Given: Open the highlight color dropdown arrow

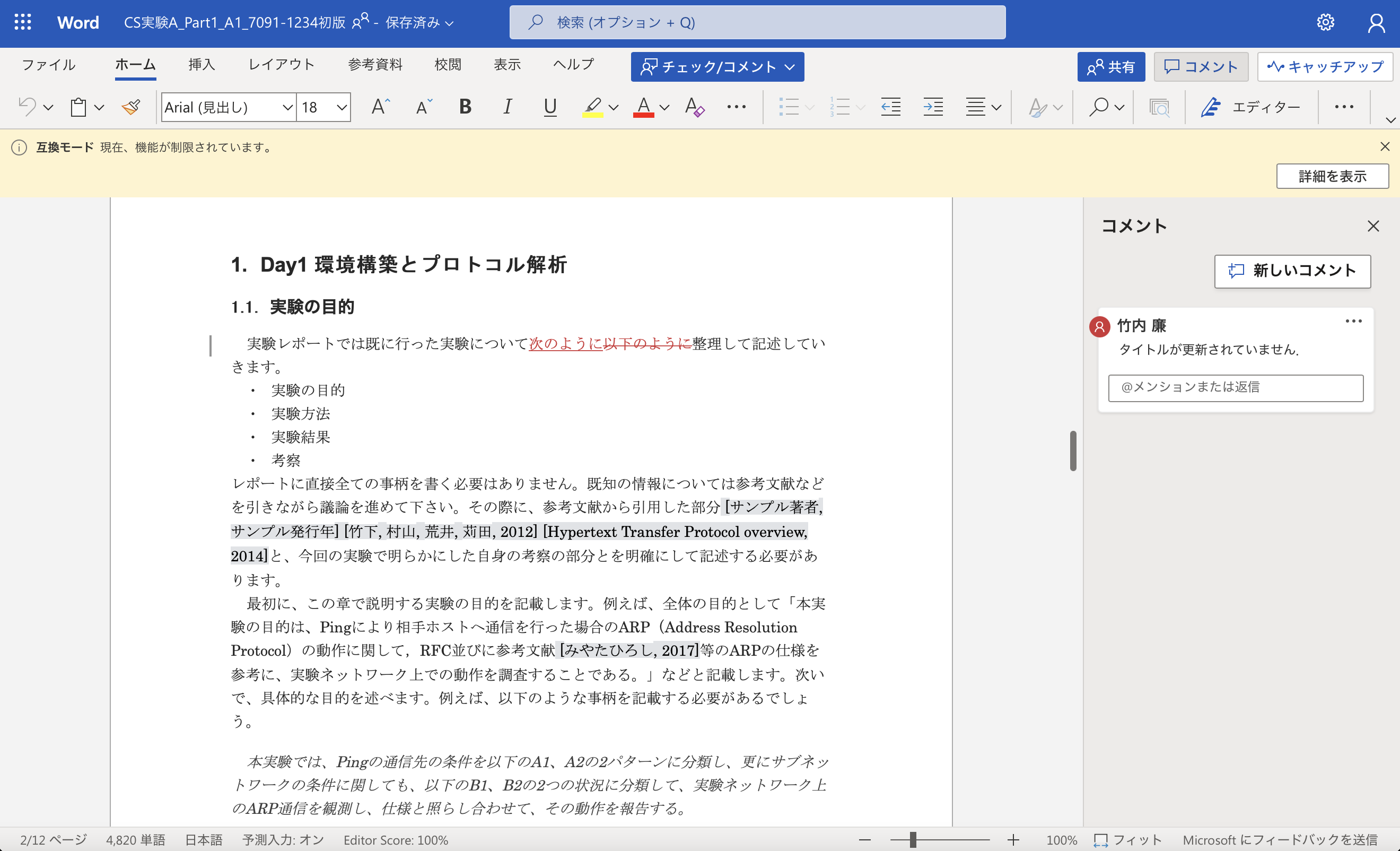Looking at the screenshot, I should (613, 107).
